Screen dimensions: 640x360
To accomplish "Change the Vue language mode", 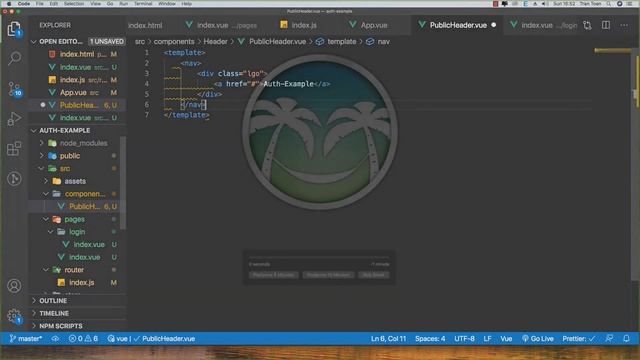I will click(x=506, y=338).
